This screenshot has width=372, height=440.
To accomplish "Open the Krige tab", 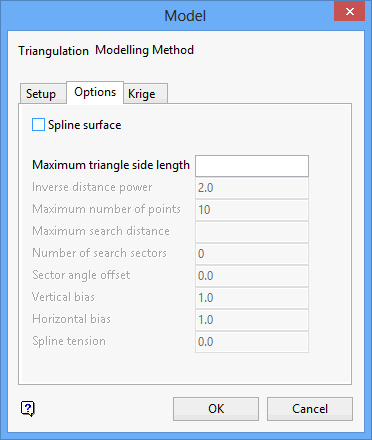I will [145, 94].
